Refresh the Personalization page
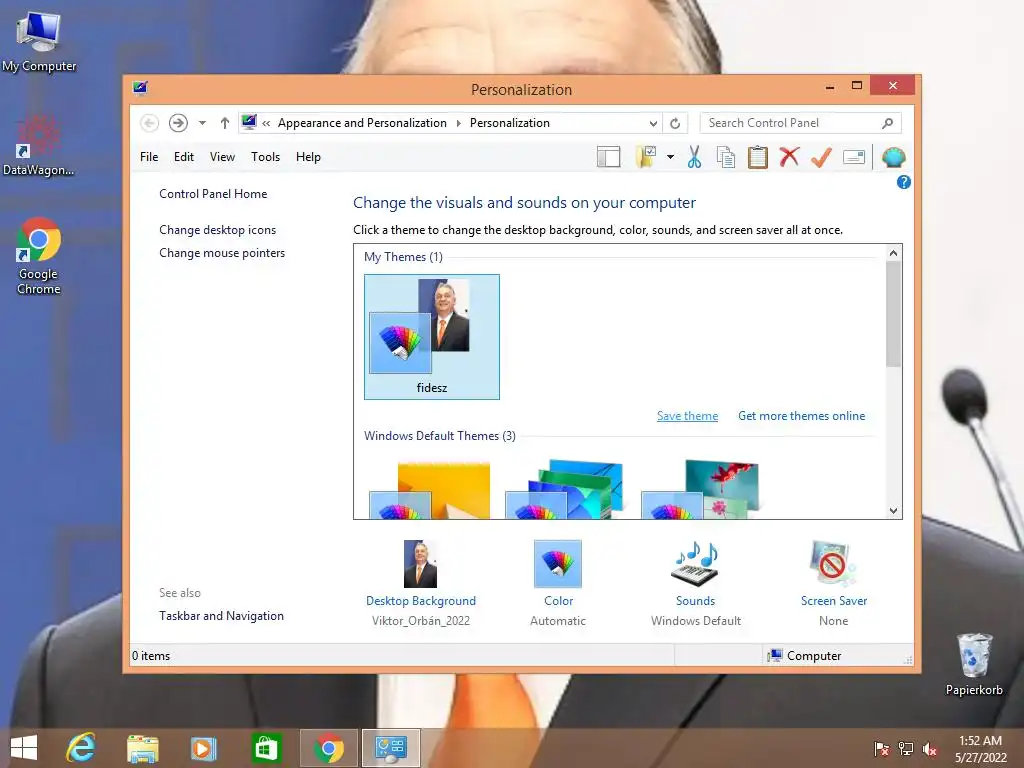 [675, 123]
